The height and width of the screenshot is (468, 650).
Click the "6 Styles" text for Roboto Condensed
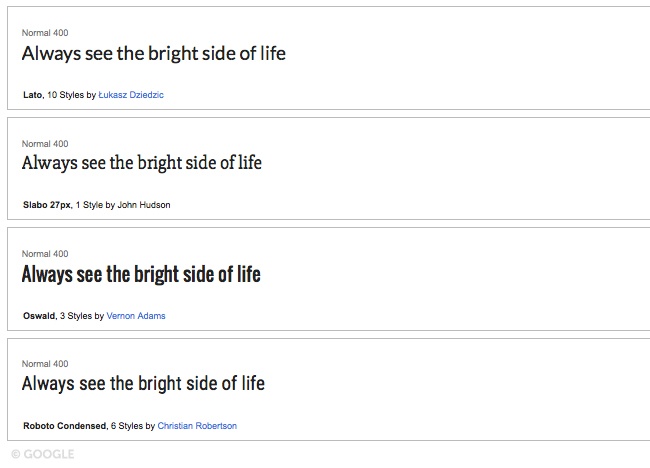click(126, 426)
